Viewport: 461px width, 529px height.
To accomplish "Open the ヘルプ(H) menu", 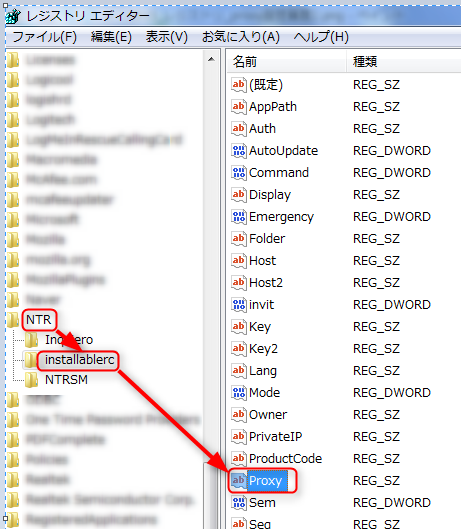I will click(x=321, y=37).
